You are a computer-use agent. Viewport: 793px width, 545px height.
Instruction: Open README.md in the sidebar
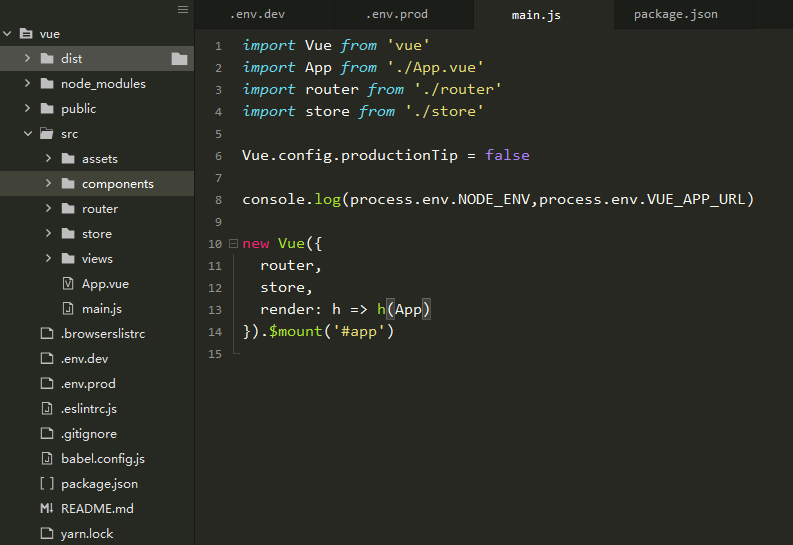click(97, 509)
